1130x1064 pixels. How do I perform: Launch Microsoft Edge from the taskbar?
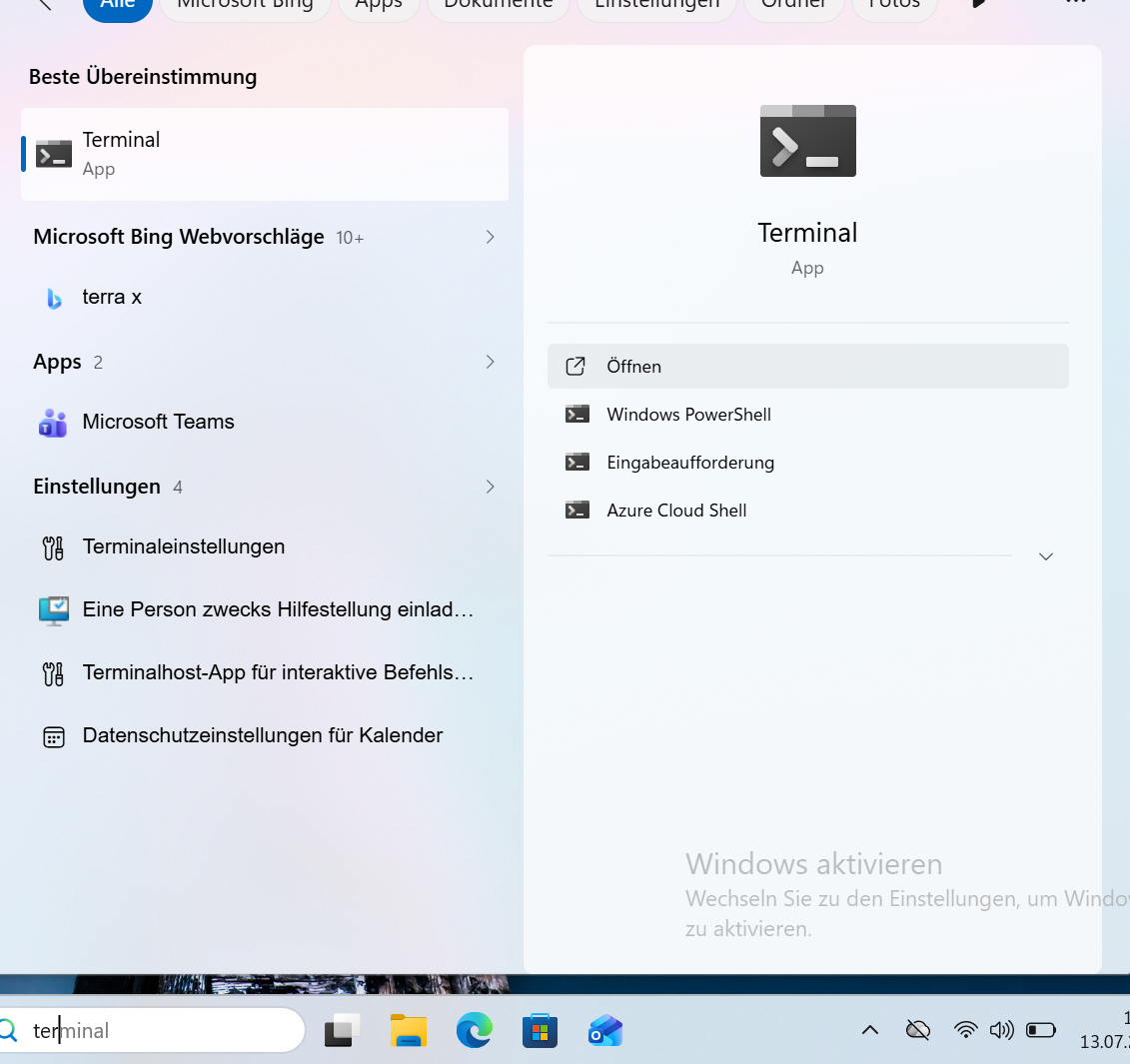pos(475,1031)
